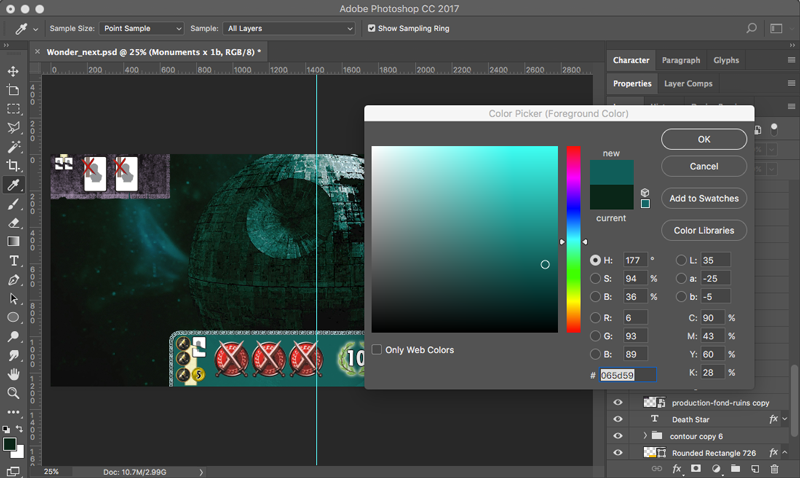Select the Wonder_next.psd document tab
This screenshot has width=800, height=478.
154,52
